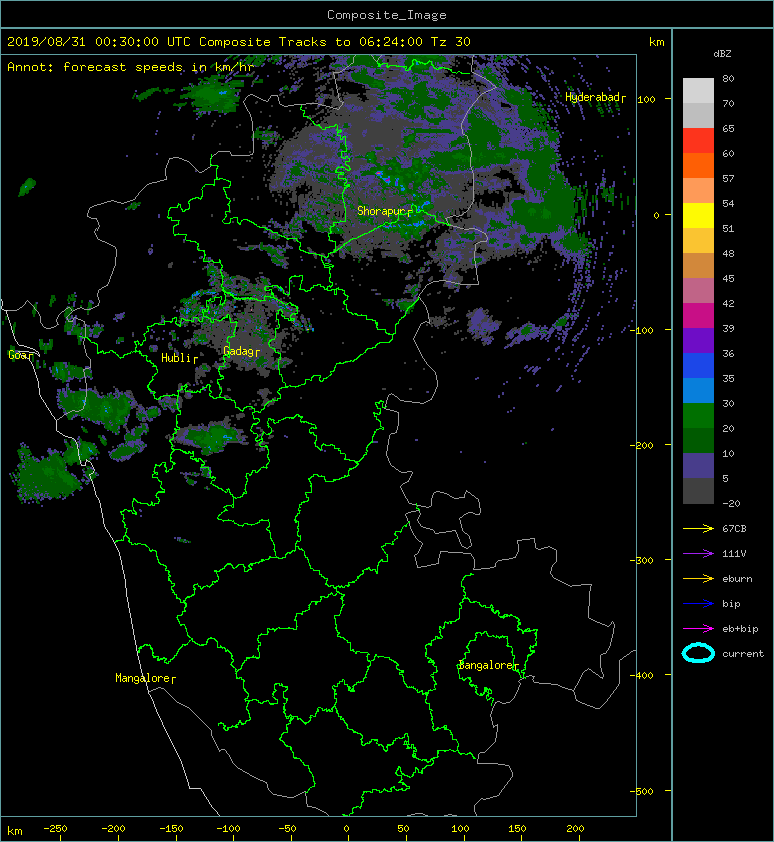This screenshot has height=842, width=774.
Task: Click the blue bip arrow legend icon
Action: tap(698, 604)
